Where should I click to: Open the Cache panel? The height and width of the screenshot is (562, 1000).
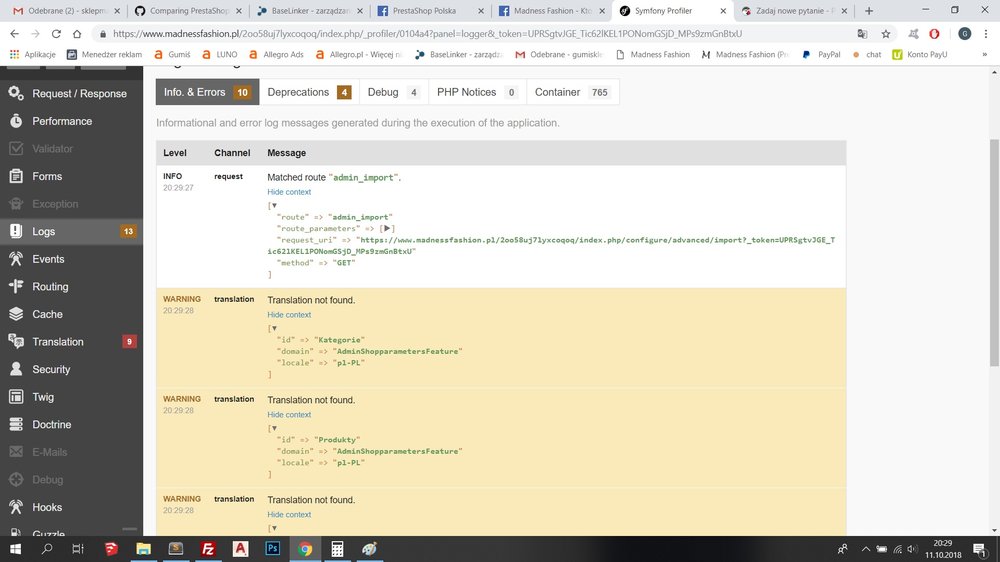[71, 314]
